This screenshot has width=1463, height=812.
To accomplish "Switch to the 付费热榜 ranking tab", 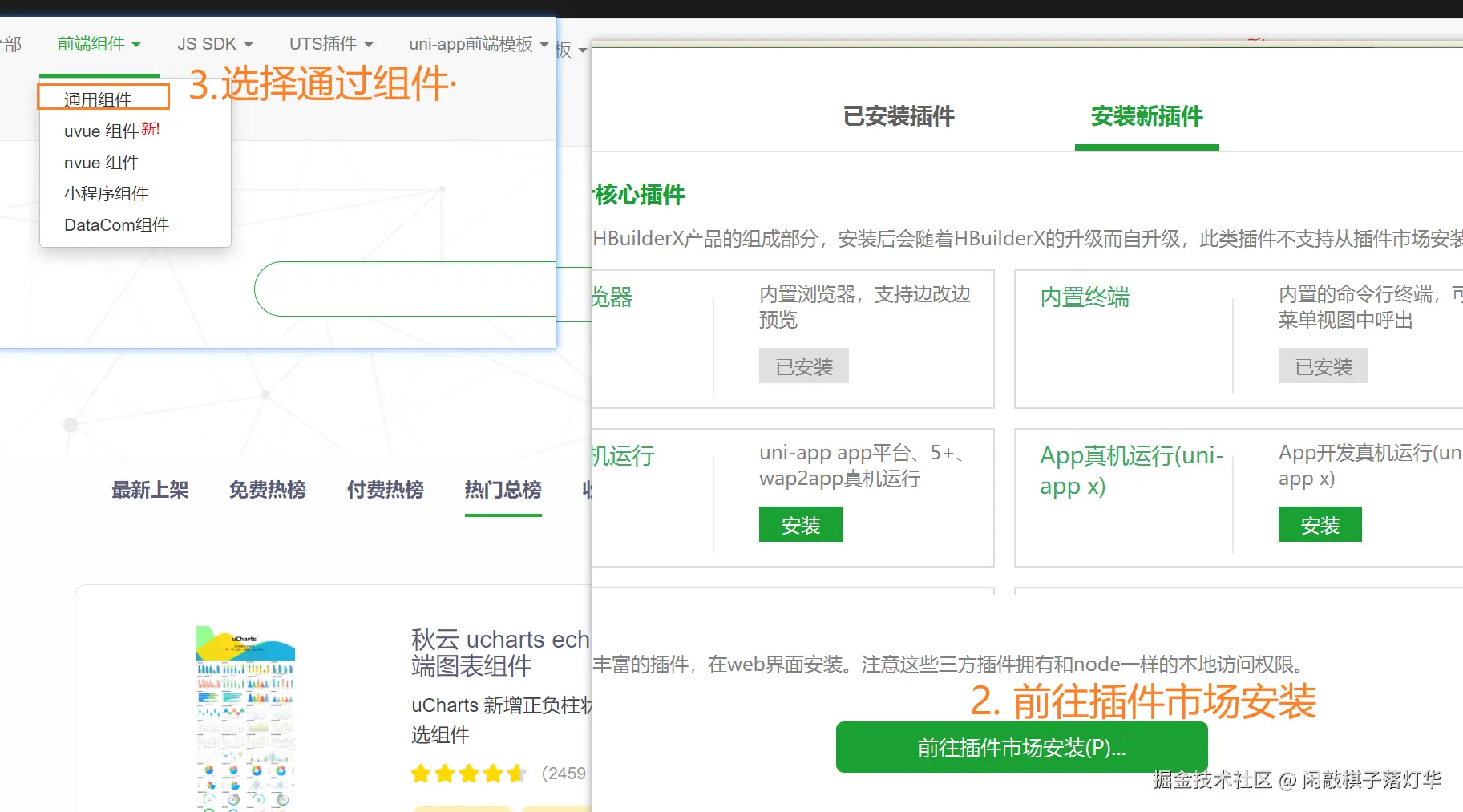I will 386,490.
